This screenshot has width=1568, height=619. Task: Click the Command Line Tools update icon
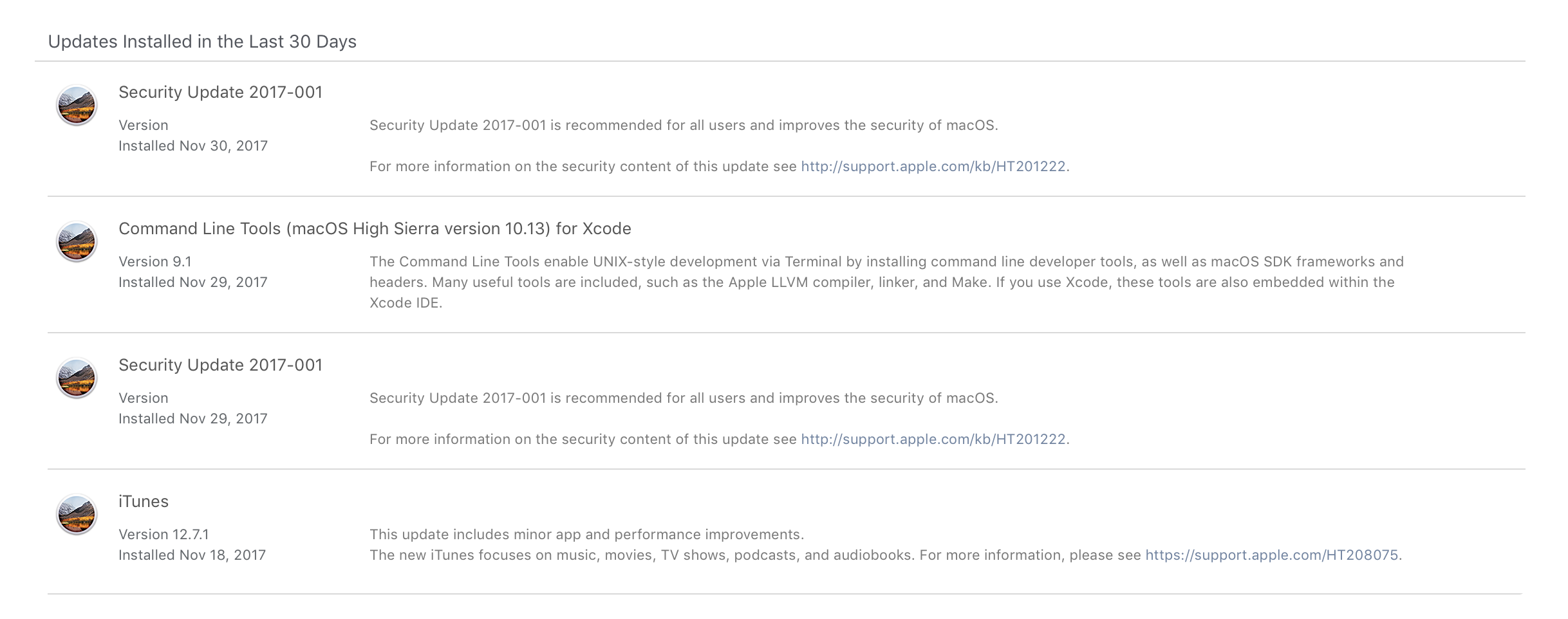pyautogui.click(x=77, y=242)
